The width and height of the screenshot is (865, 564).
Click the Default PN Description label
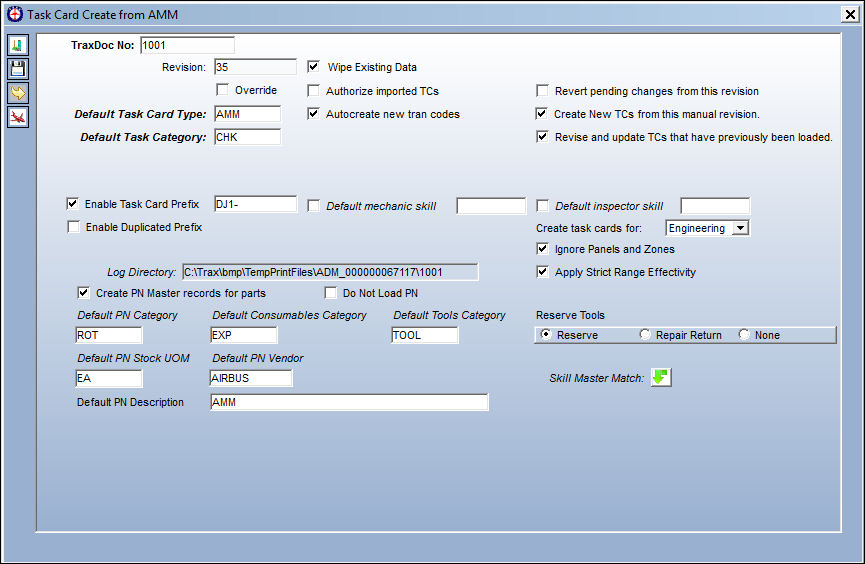[x=130, y=402]
